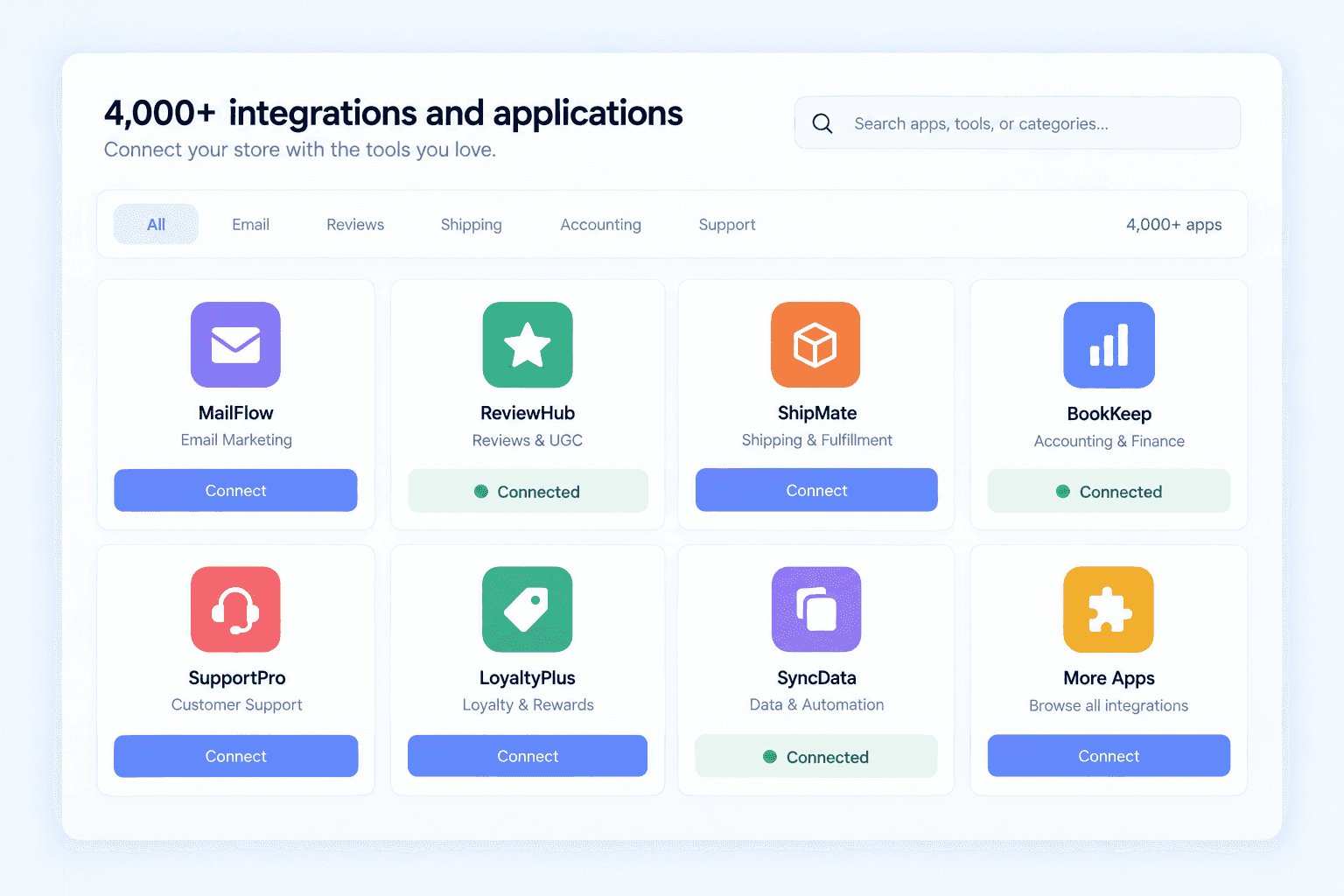Filter by Shipping category

472,225
